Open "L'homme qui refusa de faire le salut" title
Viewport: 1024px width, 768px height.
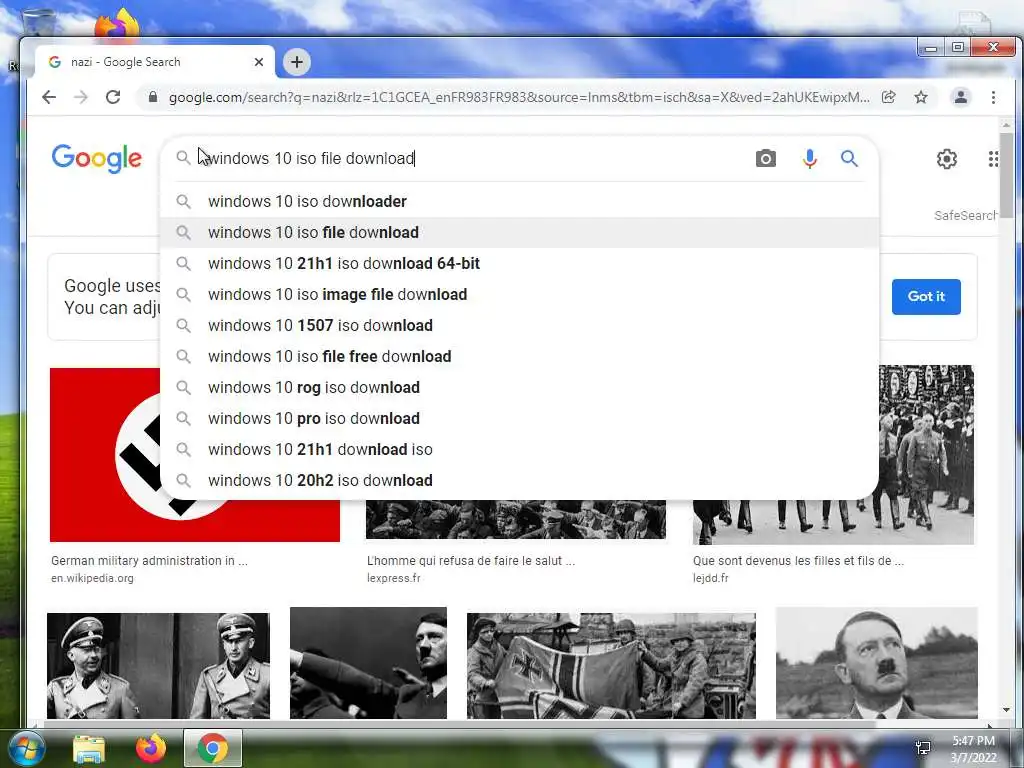coord(471,560)
